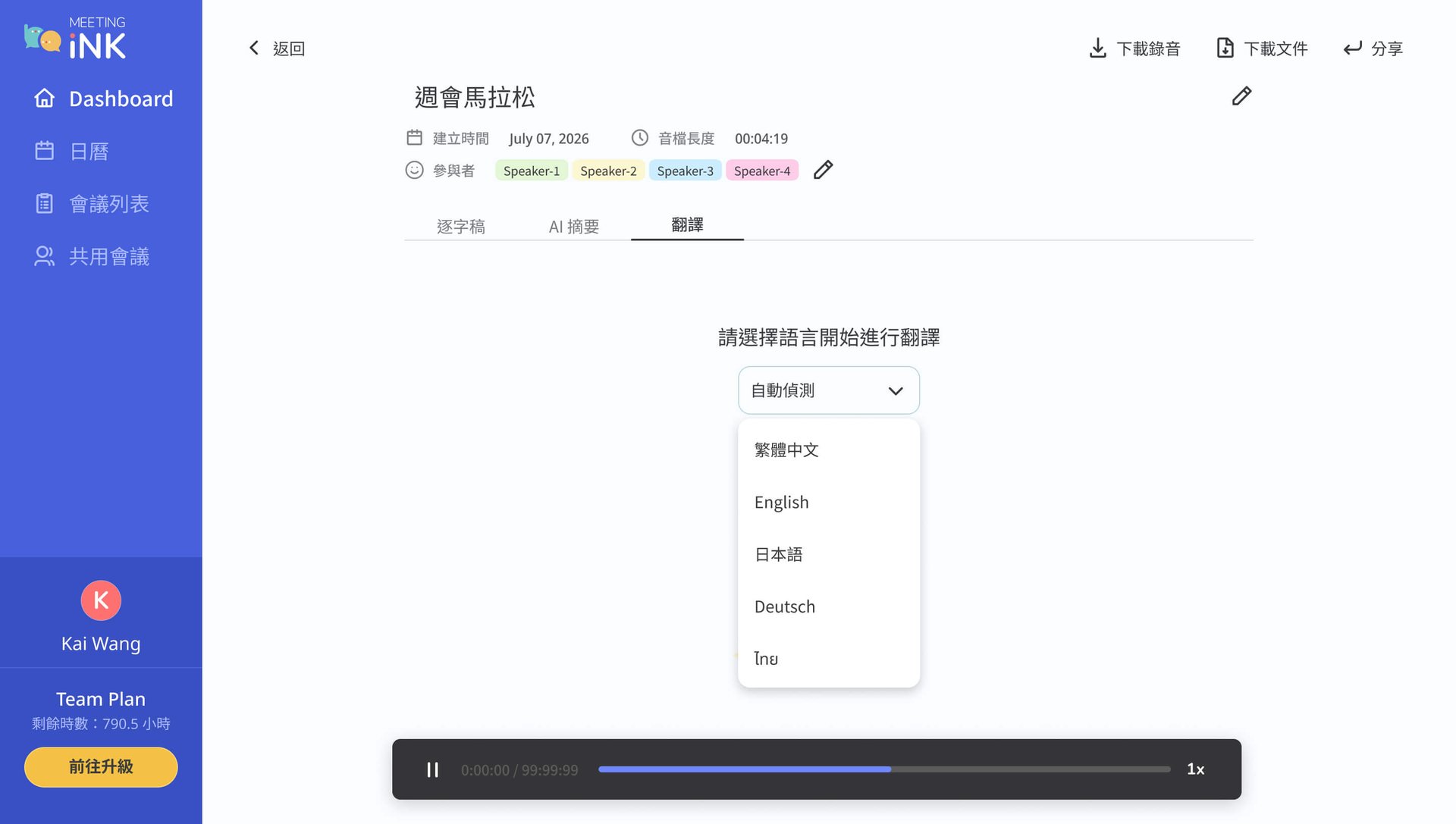1456x824 pixels.
Task: Click the 返回 back link
Action: click(x=289, y=49)
